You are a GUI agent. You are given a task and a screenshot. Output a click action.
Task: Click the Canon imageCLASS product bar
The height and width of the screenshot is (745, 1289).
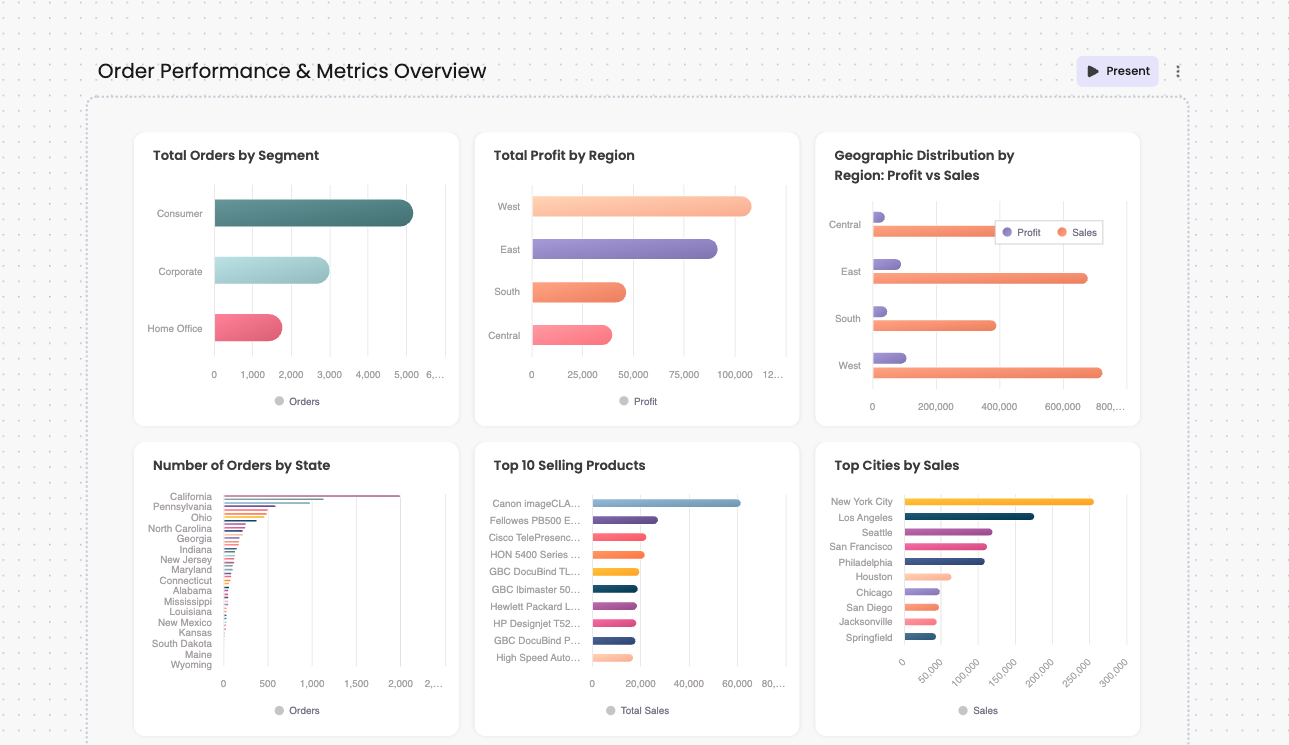pos(666,503)
